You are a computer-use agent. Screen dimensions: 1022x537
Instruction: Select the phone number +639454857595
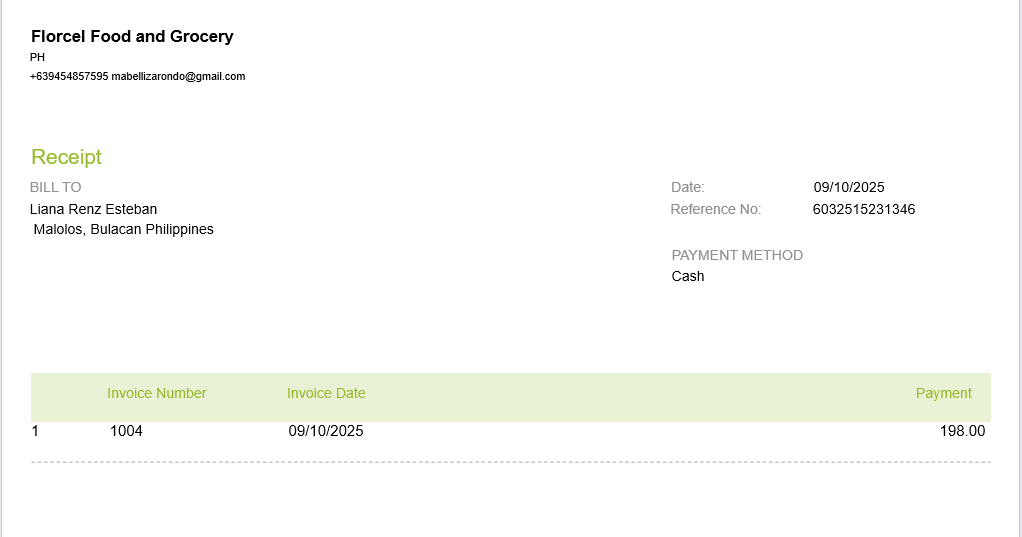[69, 76]
